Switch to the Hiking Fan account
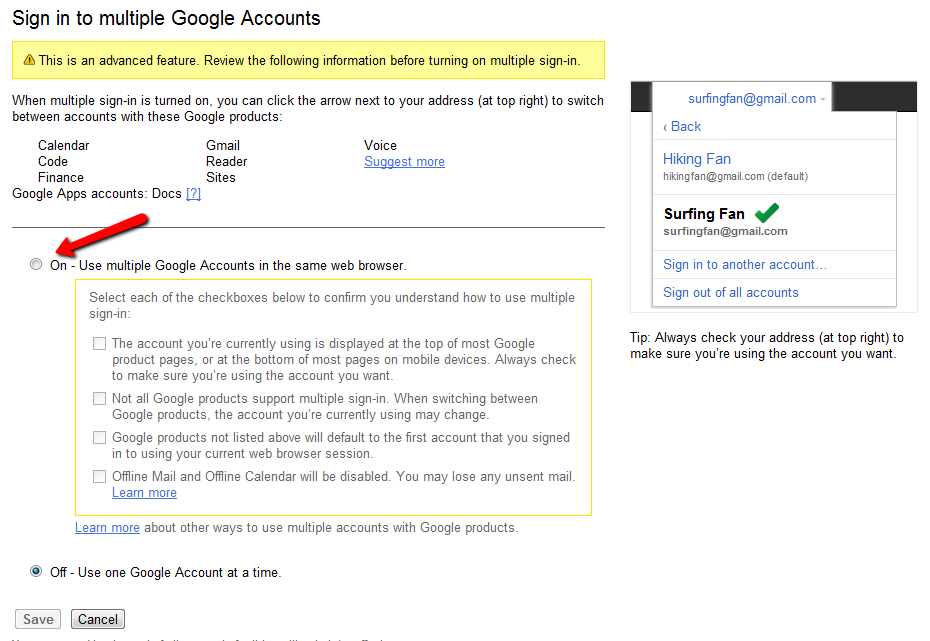Viewport: 930px width, 641px height. (x=697, y=159)
